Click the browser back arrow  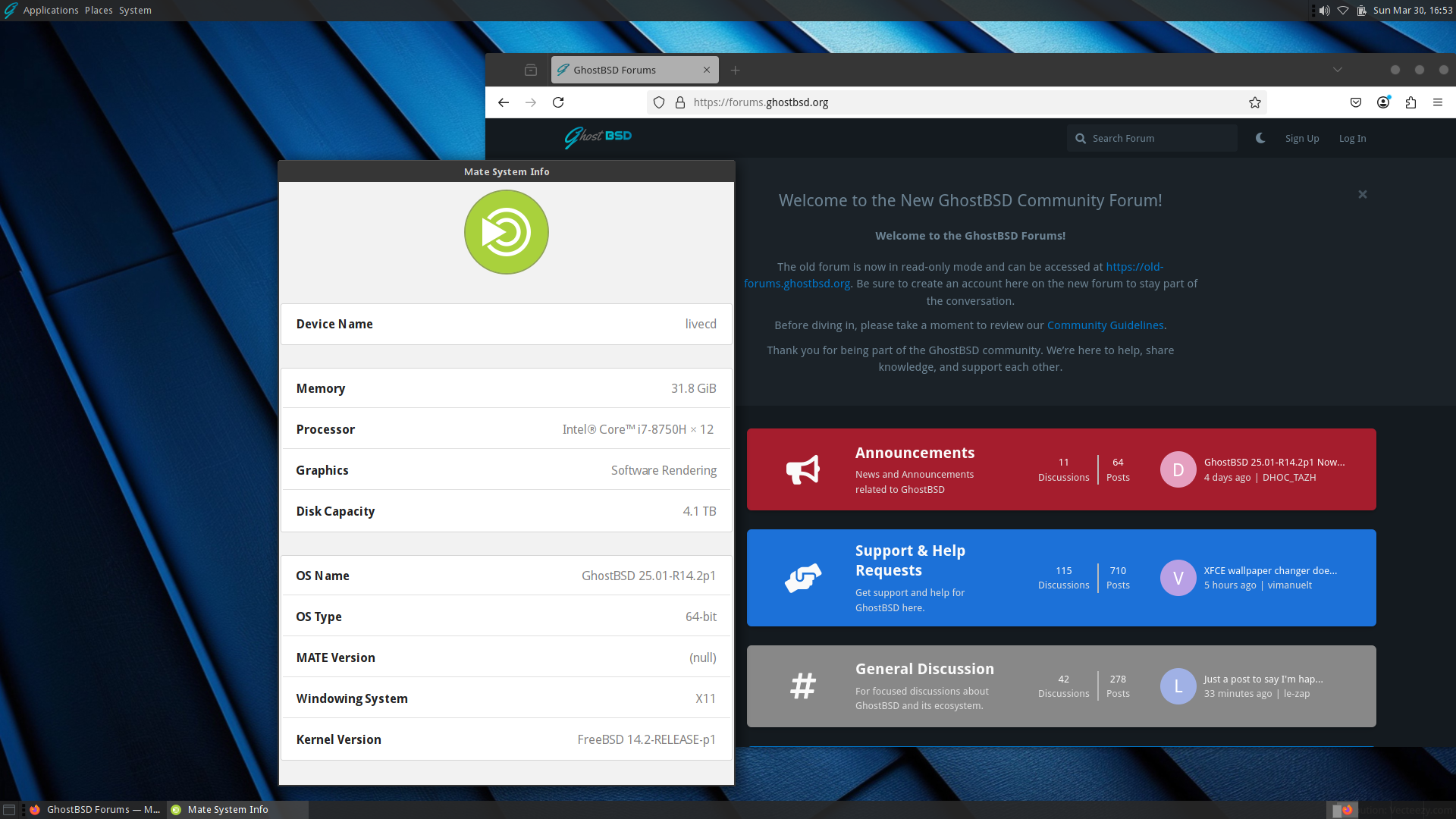(x=504, y=102)
